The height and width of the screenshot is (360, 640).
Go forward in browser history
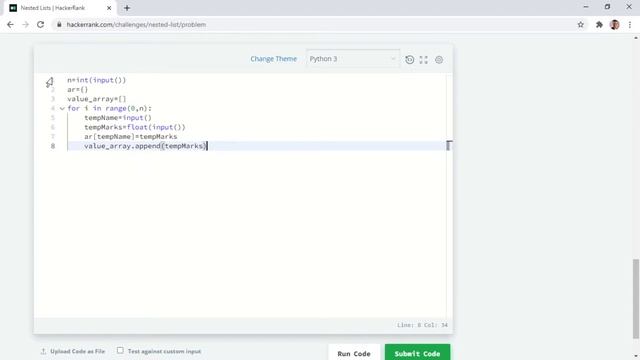coord(25,24)
